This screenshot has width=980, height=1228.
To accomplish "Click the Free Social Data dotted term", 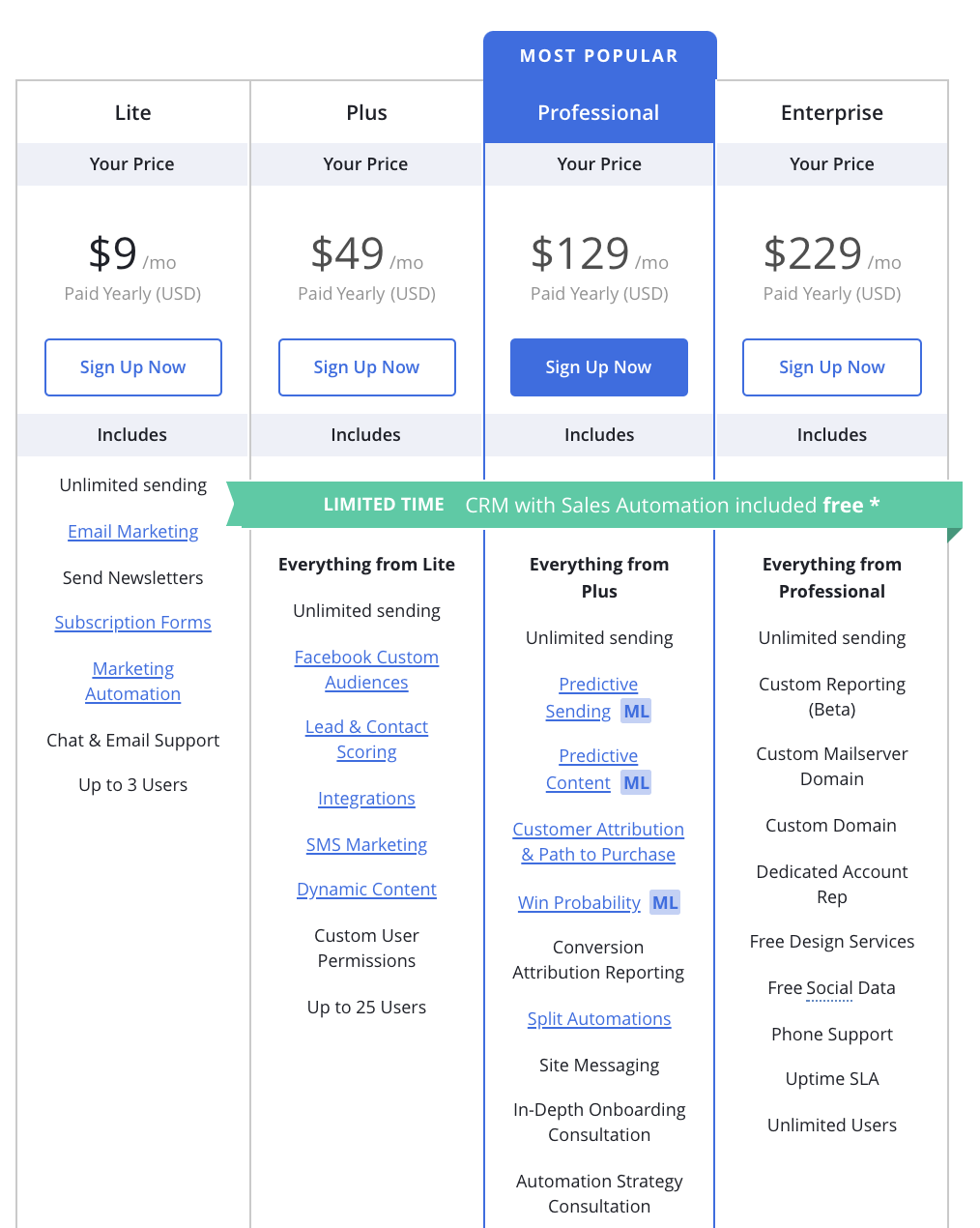I will [x=829, y=988].
